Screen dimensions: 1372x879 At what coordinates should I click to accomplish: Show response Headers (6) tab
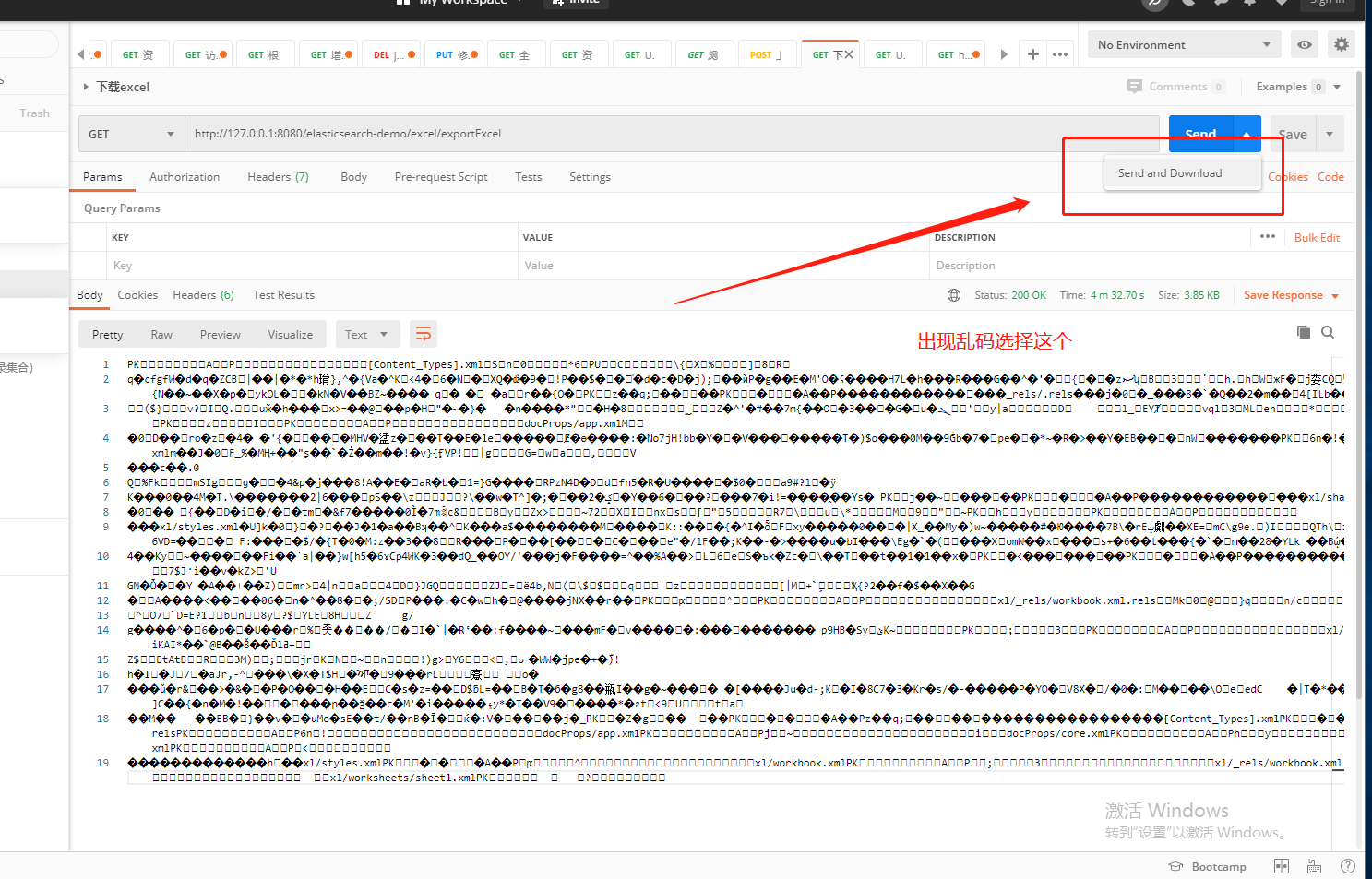point(203,295)
